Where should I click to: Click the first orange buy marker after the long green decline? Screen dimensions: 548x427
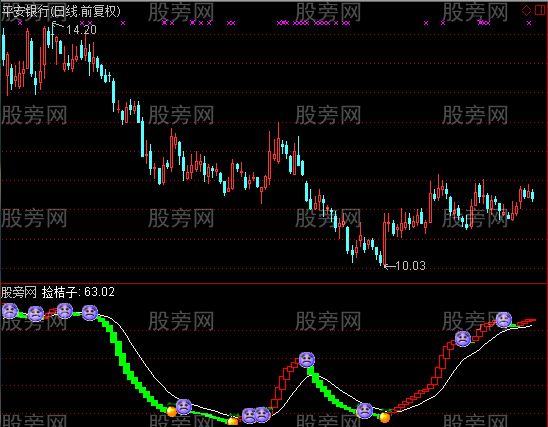click(172, 411)
